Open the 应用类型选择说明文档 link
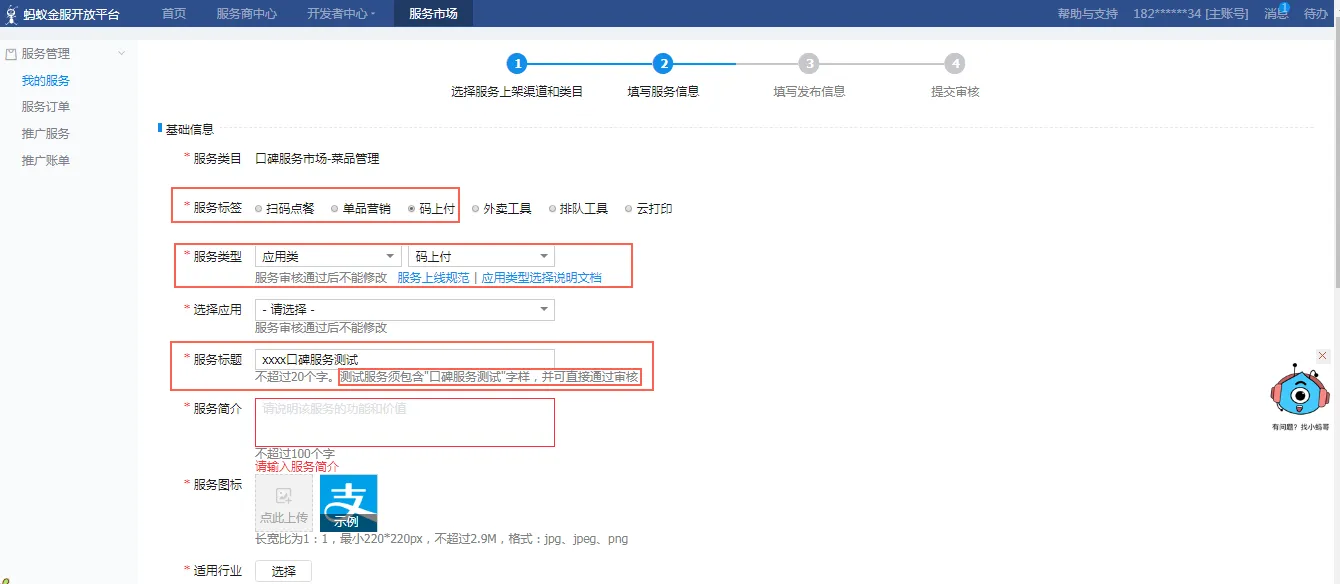Viewport: 1340px width, 584px height. coord(542,278)
